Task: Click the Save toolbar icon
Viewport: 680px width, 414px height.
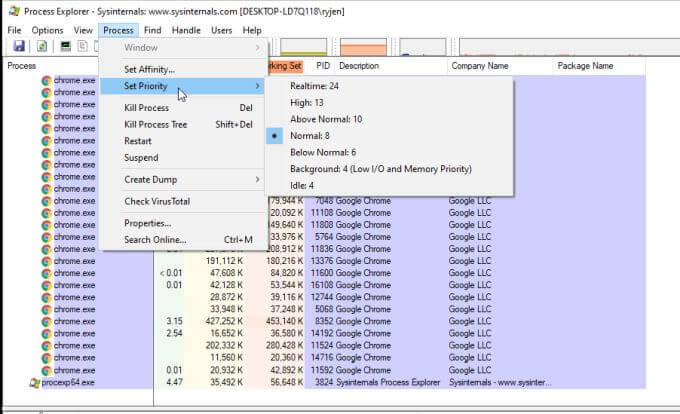Action: [x=19, y=46]
